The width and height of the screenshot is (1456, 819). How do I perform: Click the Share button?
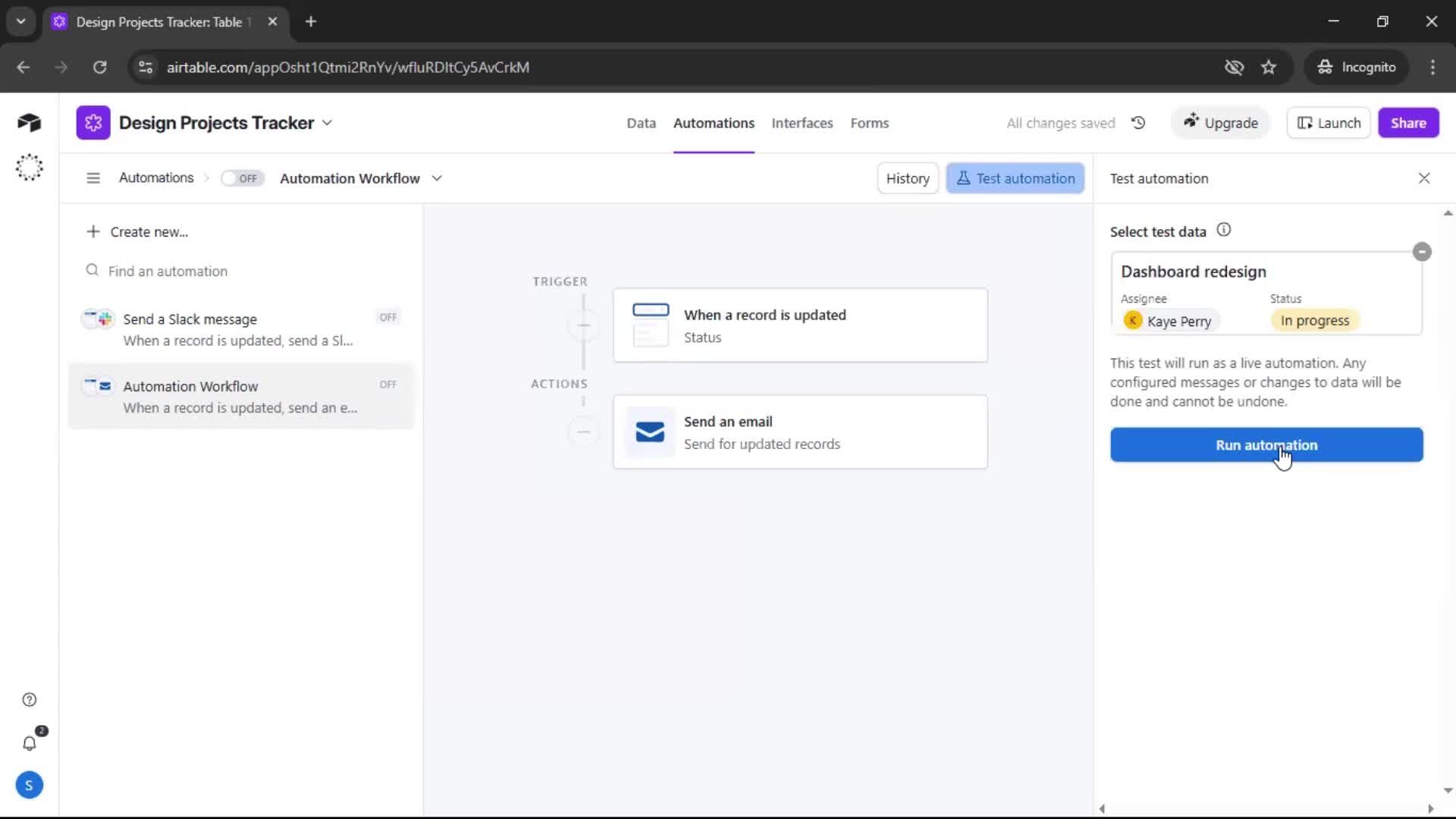click(1408, 123)
